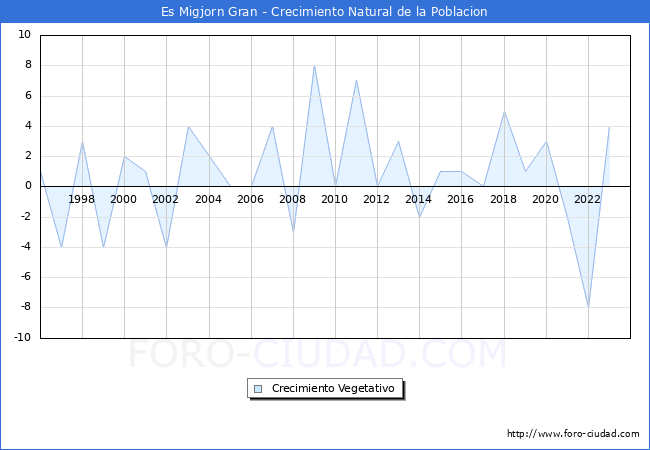Click the y-axis value 10
The height and width of the screenshot is (450, 650).
tap(24, 34)
